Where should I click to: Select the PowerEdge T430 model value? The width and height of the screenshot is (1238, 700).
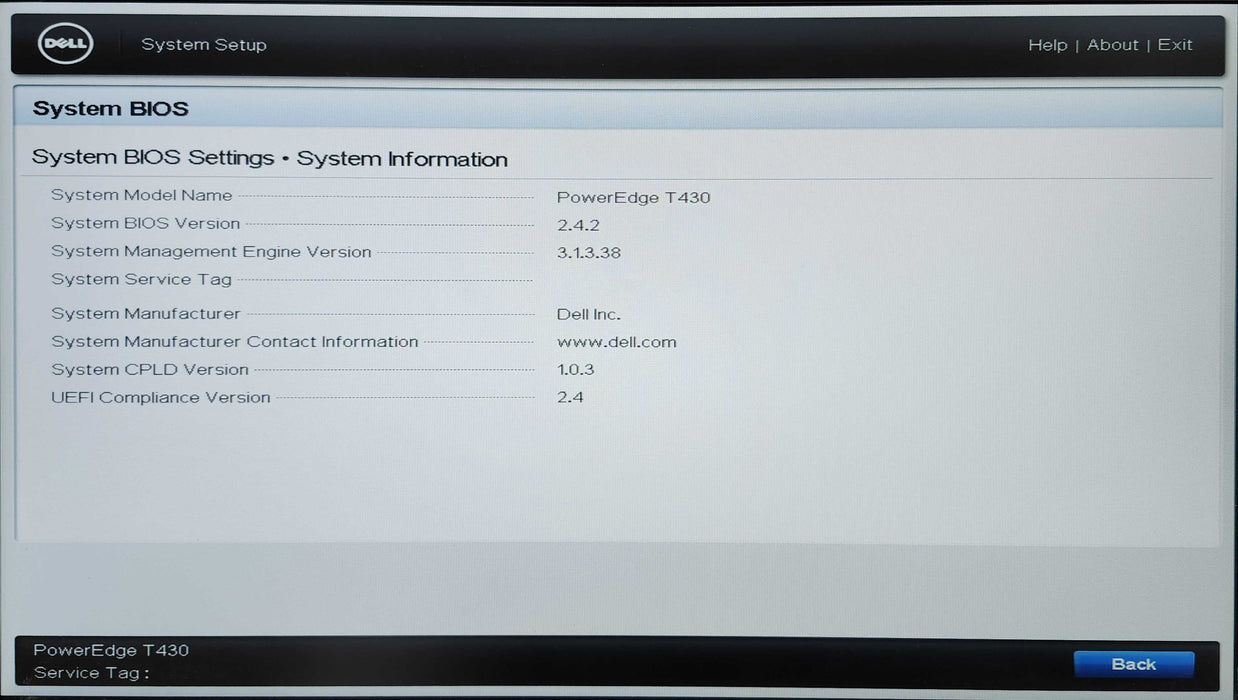pyautogui.click(x=633, y=197)
